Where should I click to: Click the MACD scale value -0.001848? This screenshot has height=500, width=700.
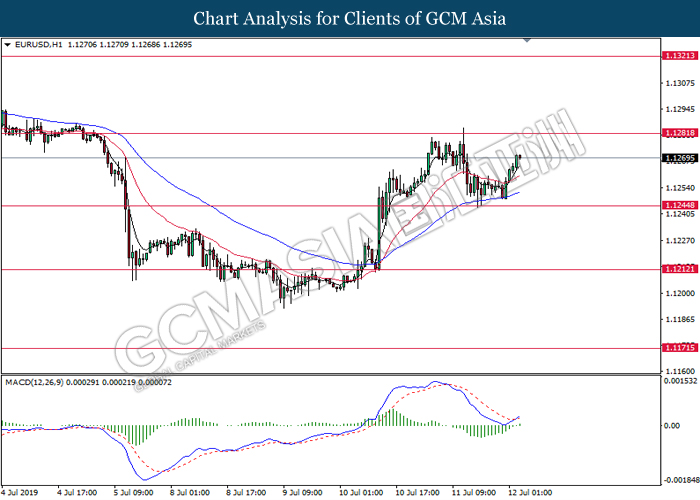point(681,480)
